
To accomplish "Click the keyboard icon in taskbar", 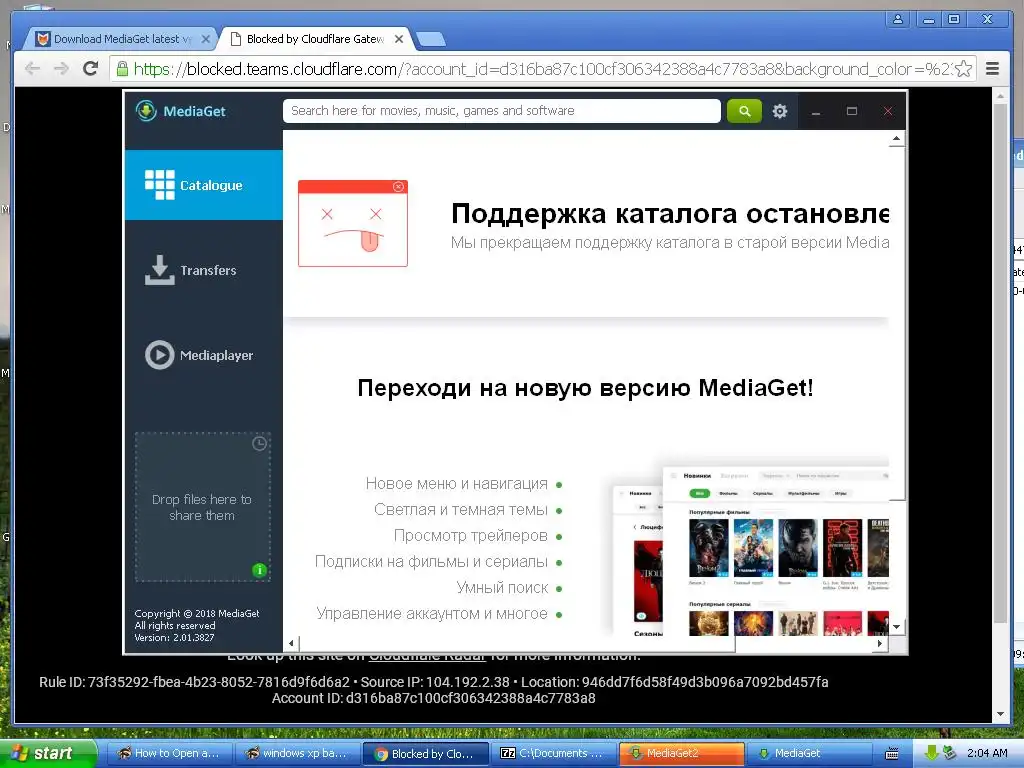I will pos(891,753).
